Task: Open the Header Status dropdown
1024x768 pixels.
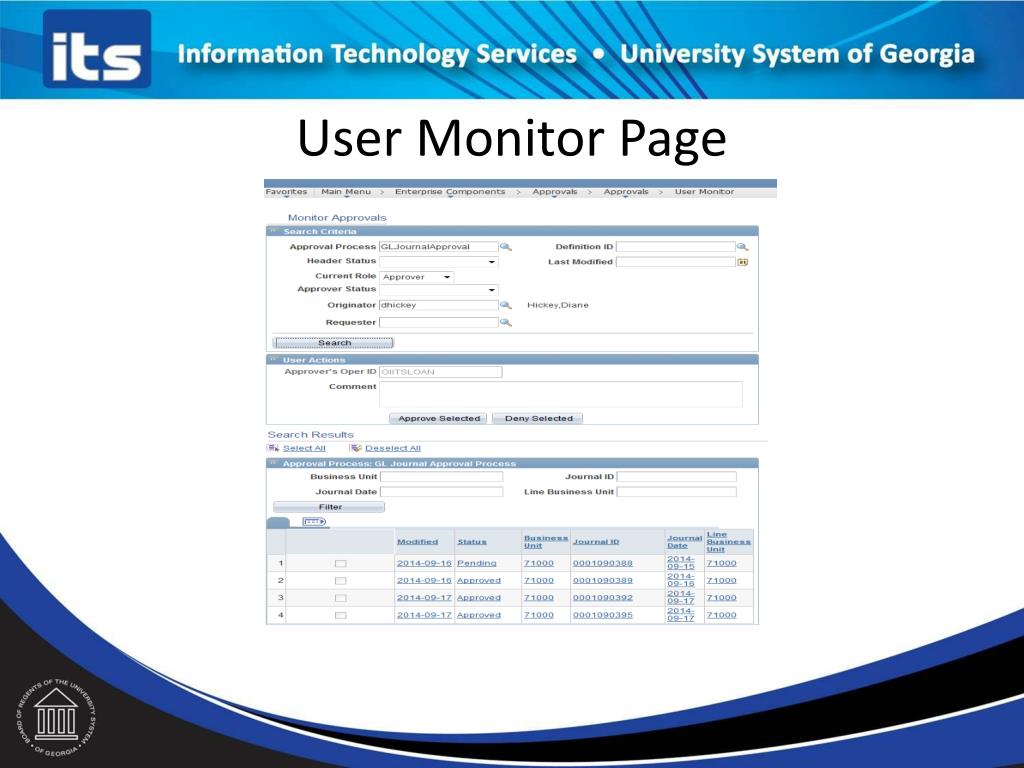Action: pos(439,262)
